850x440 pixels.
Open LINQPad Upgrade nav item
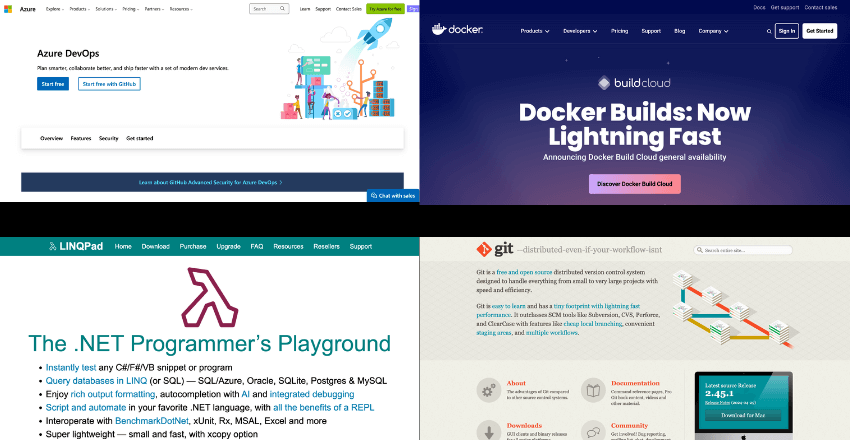click(x=228, y=247)
